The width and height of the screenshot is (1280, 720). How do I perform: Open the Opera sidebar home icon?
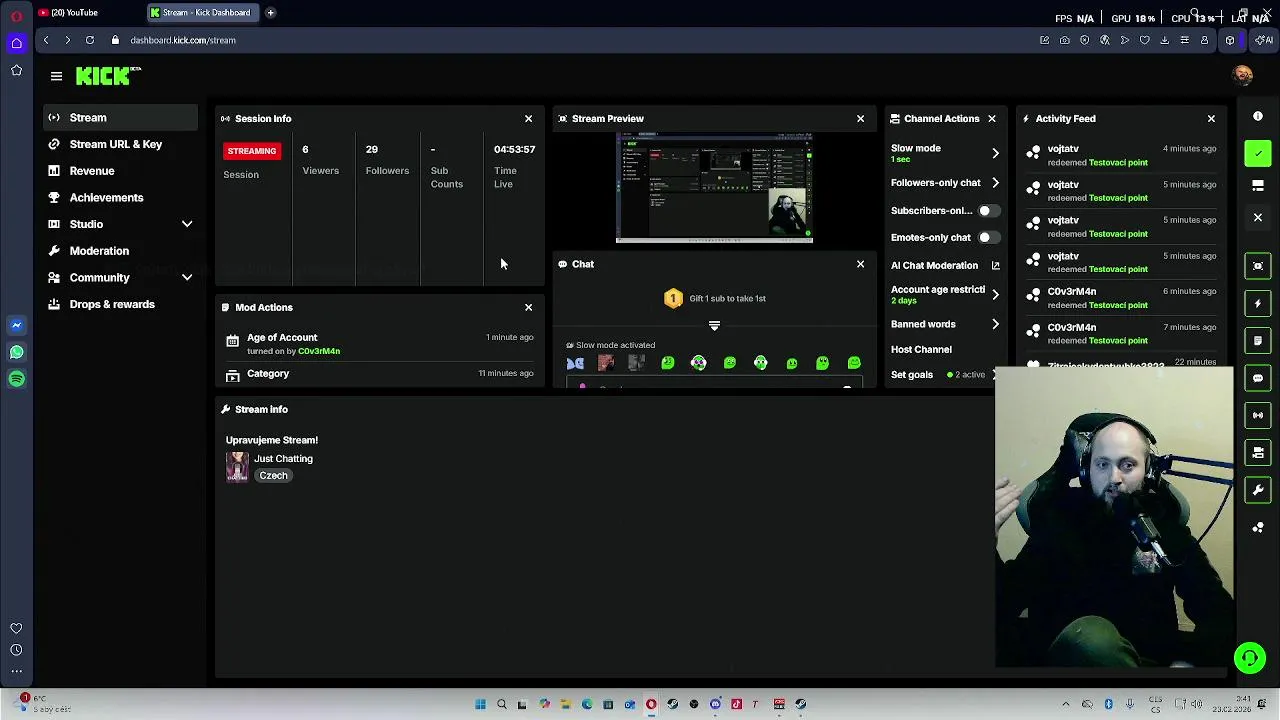[x=16, y=43]
